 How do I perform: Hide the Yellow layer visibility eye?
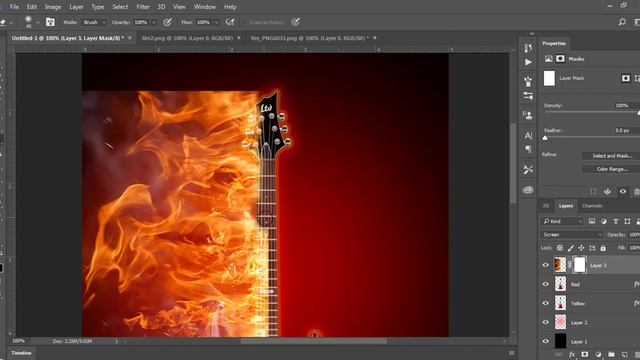click(x=546, y=303)
